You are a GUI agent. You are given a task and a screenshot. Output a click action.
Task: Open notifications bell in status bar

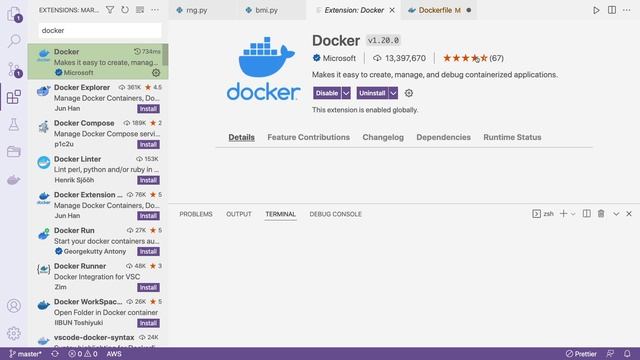627,354
